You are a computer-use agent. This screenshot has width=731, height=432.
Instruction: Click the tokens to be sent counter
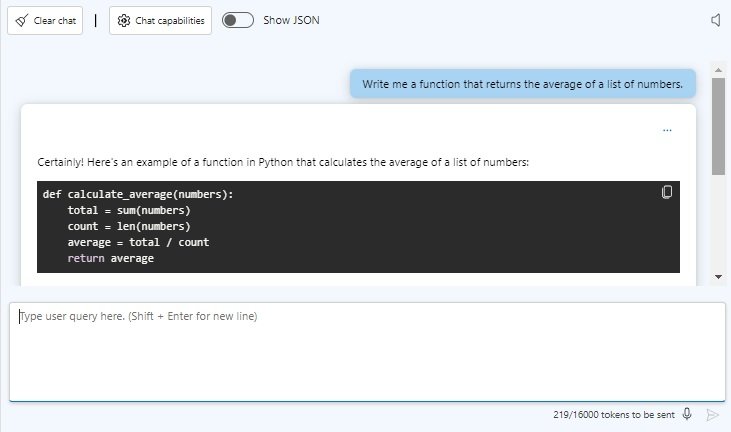pyautogui.click(x=614, y=415)
